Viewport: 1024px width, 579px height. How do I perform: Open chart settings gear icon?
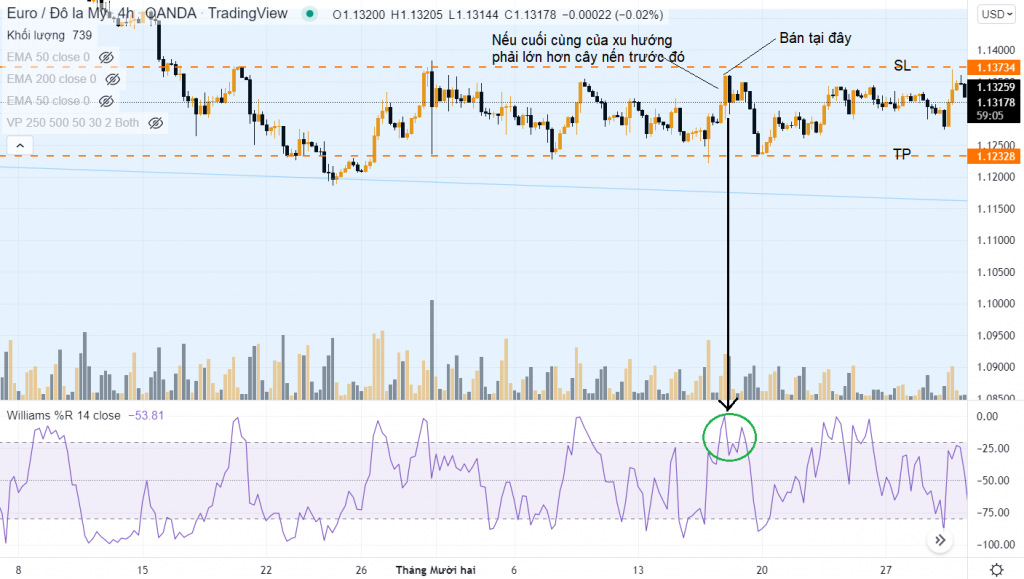click(x=996, y=569)
